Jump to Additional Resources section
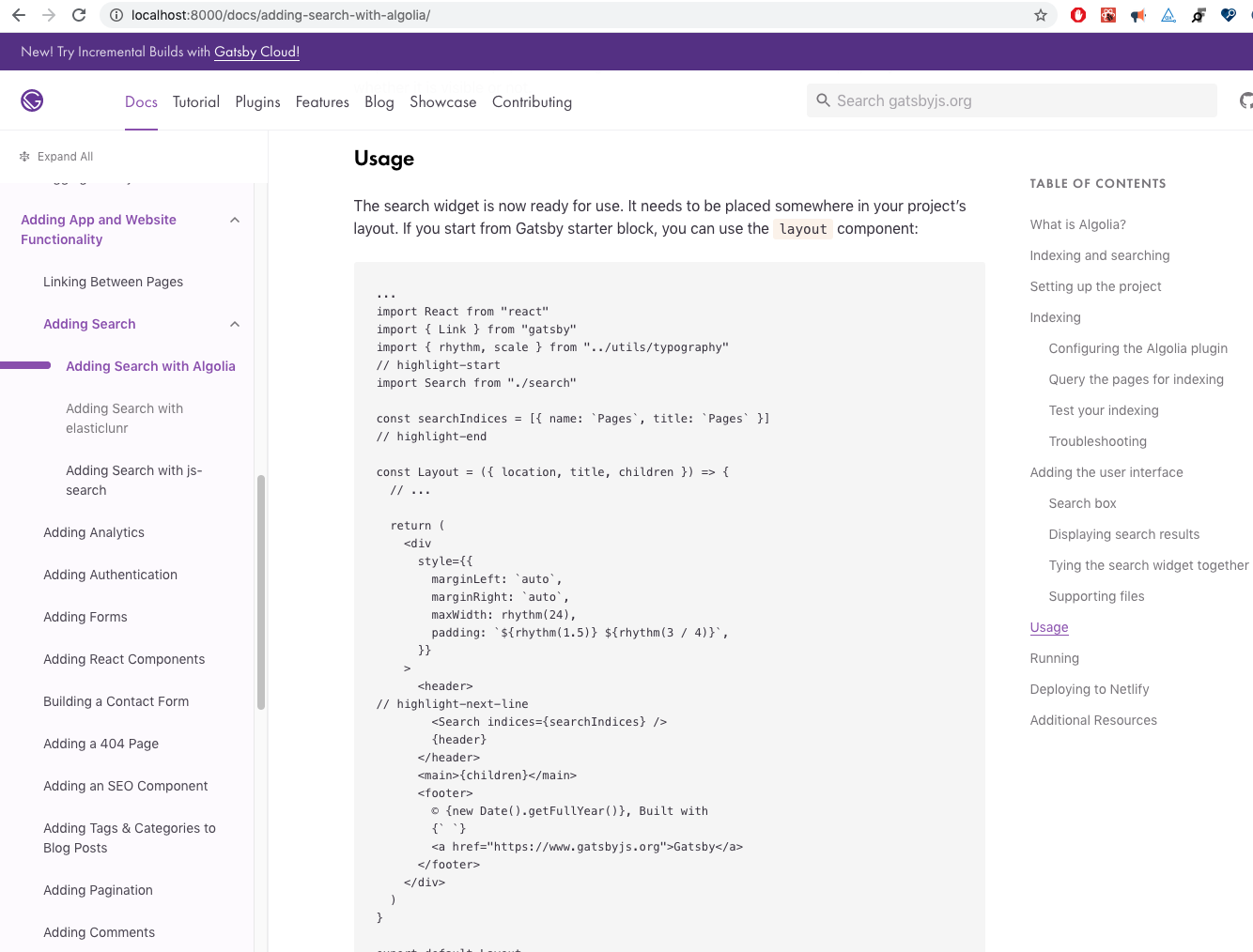 tap(1093, 720)
